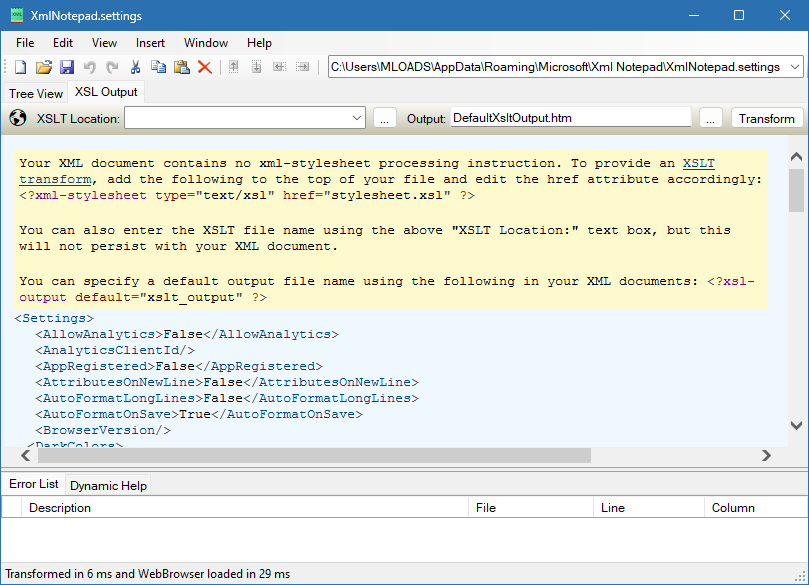Viewport: 809px width, 585px height.
Task: Click the Transform button
Action: [767, 119]
